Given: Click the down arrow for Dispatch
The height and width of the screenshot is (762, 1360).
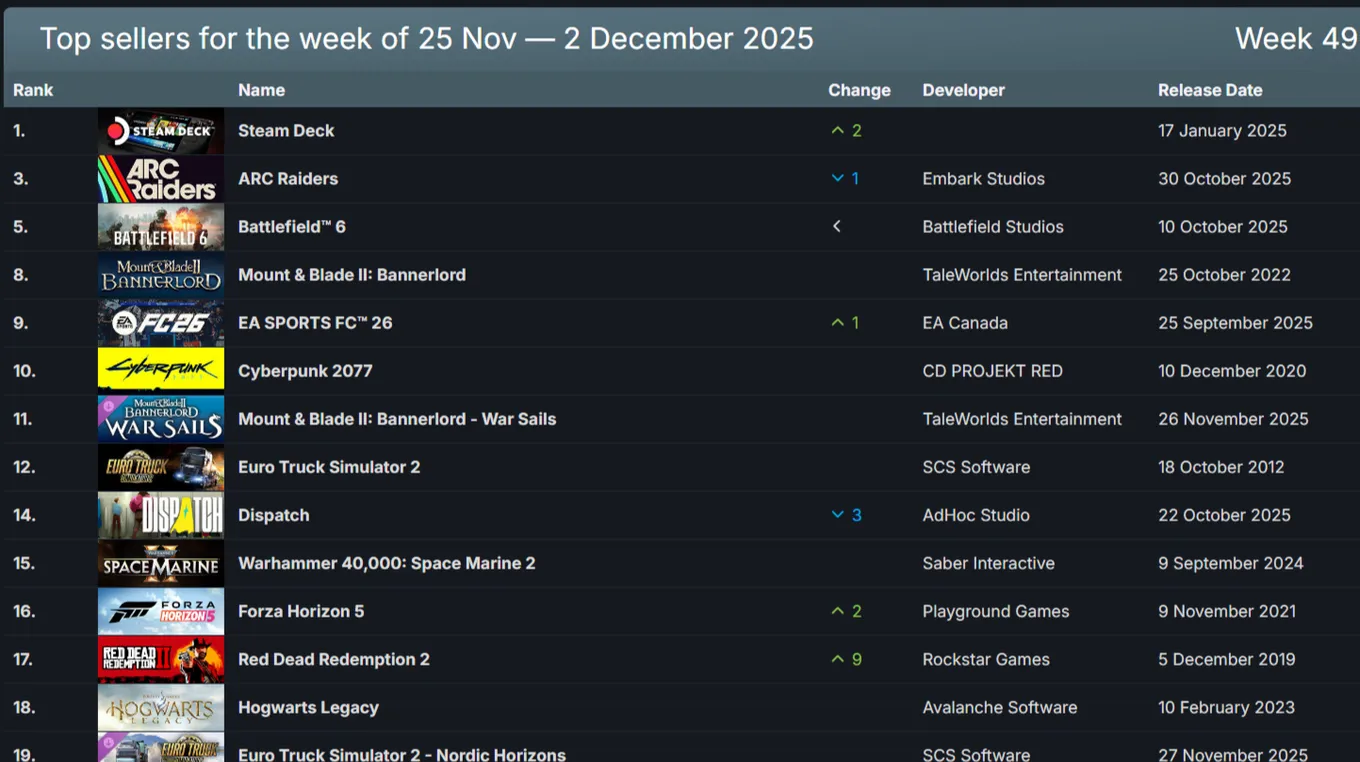Looking at the screenshot, I should [837, 515].
